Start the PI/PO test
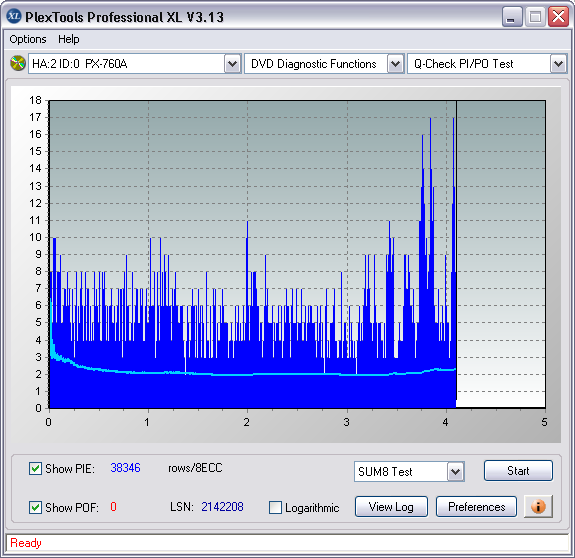The image size is (575, 558). 518,471
